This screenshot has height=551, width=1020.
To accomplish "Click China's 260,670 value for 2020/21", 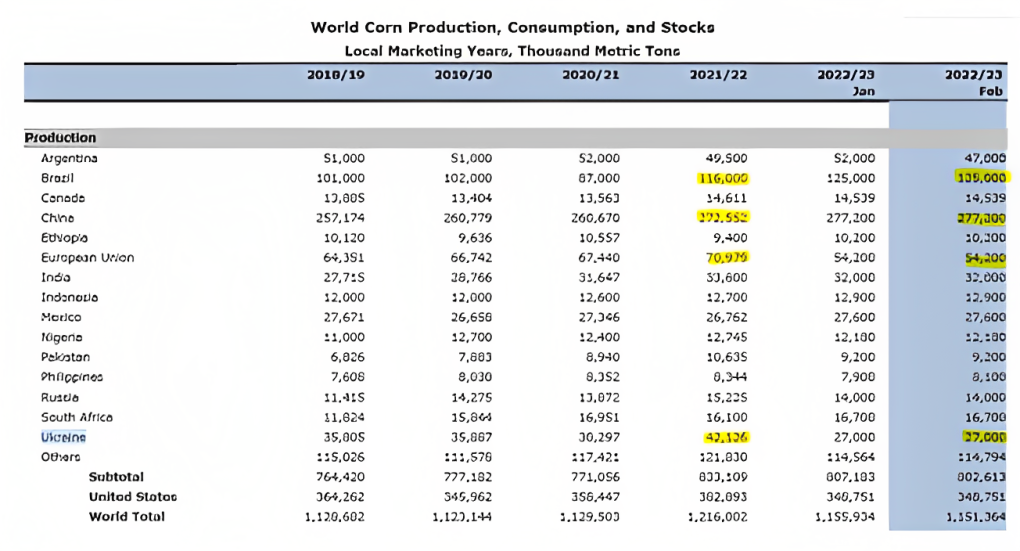I will coord(595,219).
